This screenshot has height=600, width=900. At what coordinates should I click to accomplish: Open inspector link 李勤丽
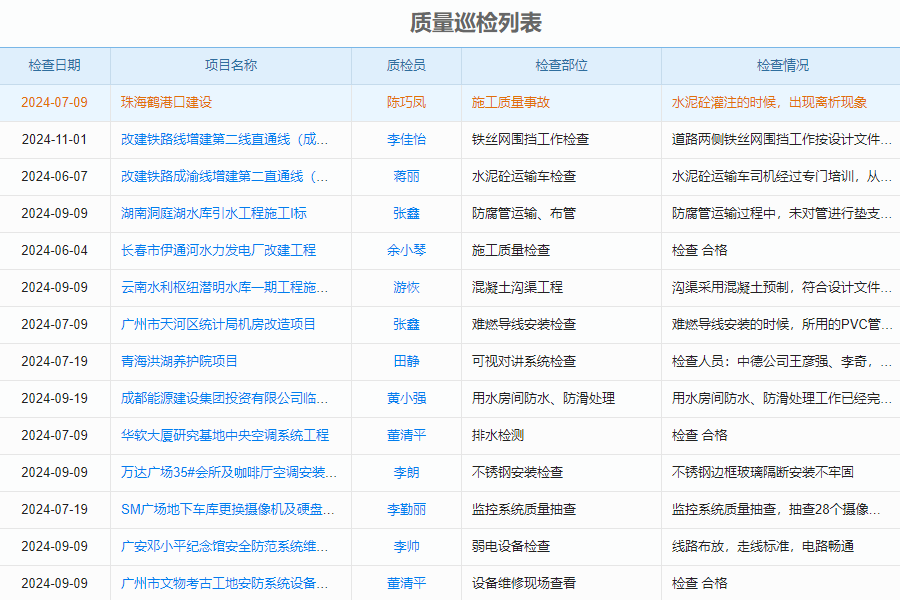coord(406,510)
